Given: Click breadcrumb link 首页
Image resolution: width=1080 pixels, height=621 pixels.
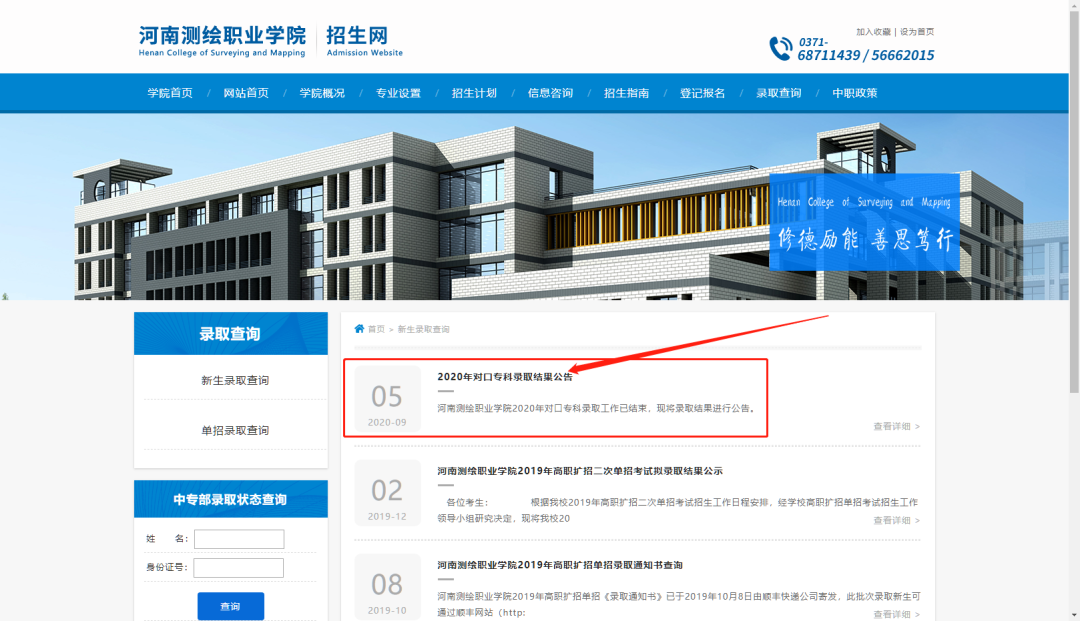Looking at the screenshot, I should click(x=376, y=329).
